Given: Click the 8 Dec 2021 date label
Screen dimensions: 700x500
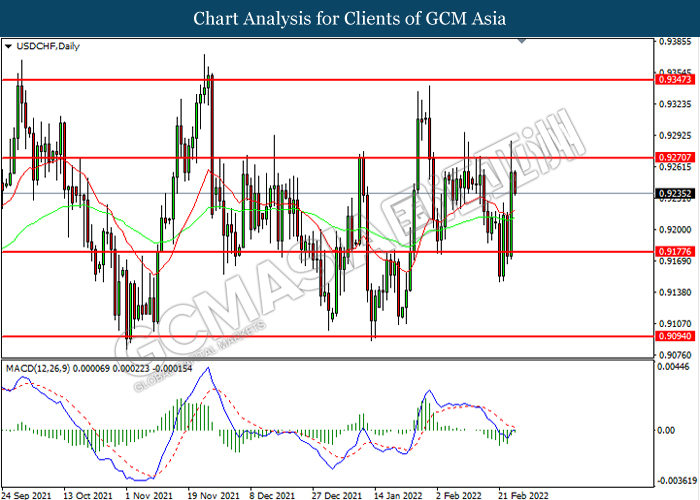Looking at the screenshot, I should (x=272, y=495).
